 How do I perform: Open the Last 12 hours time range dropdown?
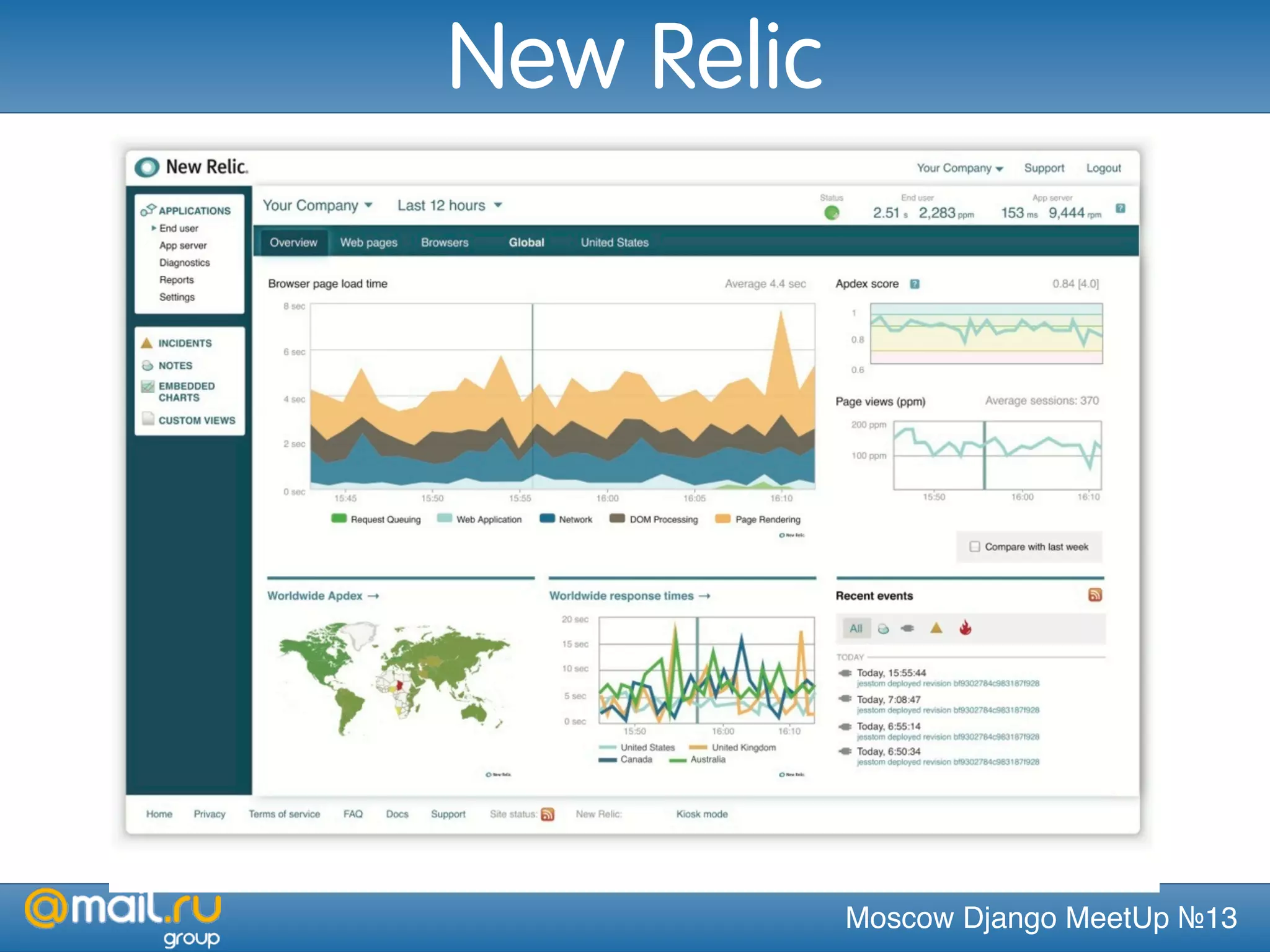450,205
